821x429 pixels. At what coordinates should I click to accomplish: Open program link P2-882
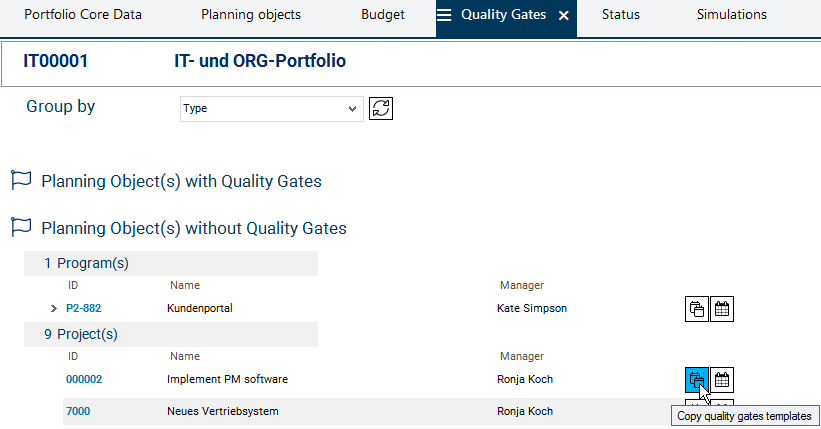pyautogui.click(x=85, y=309)
